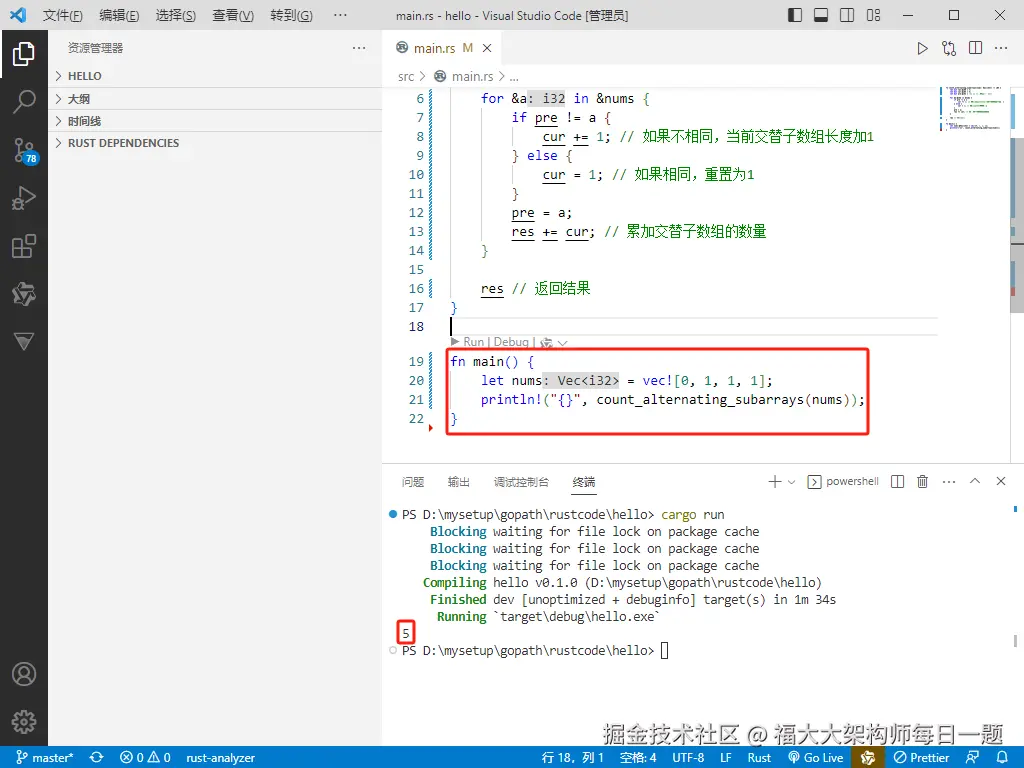Click the master* branch indicator
Viewport: 1024px width, 768px height.
[x=44, y=758]
